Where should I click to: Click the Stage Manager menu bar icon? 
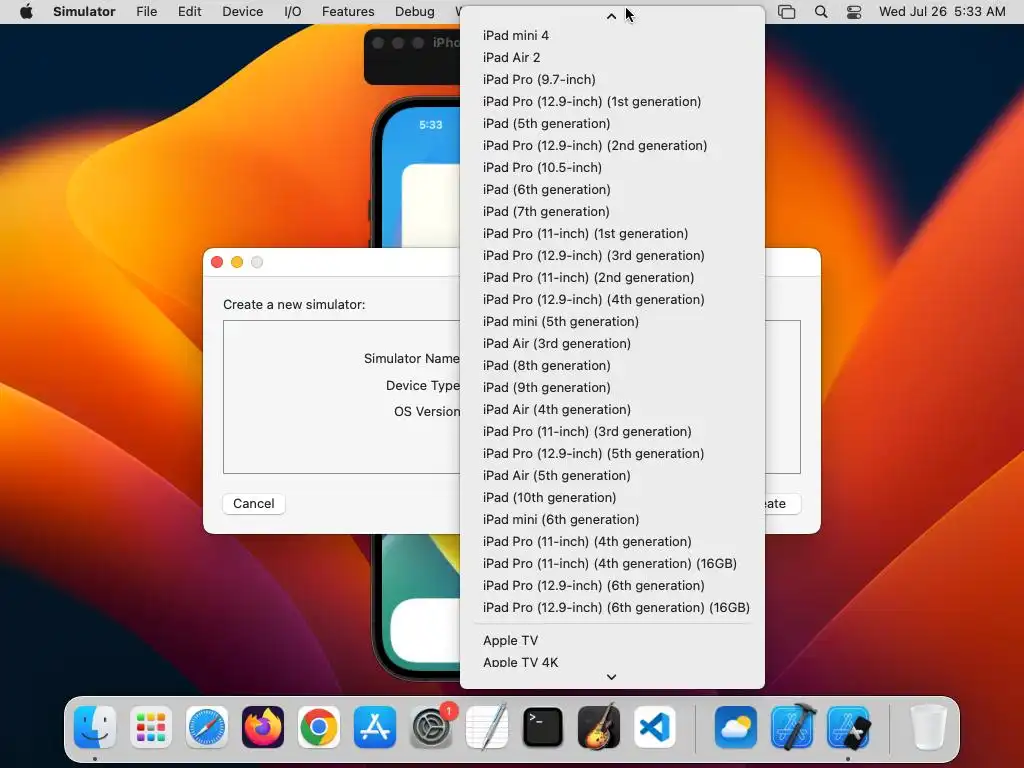[x=787, y=12]
